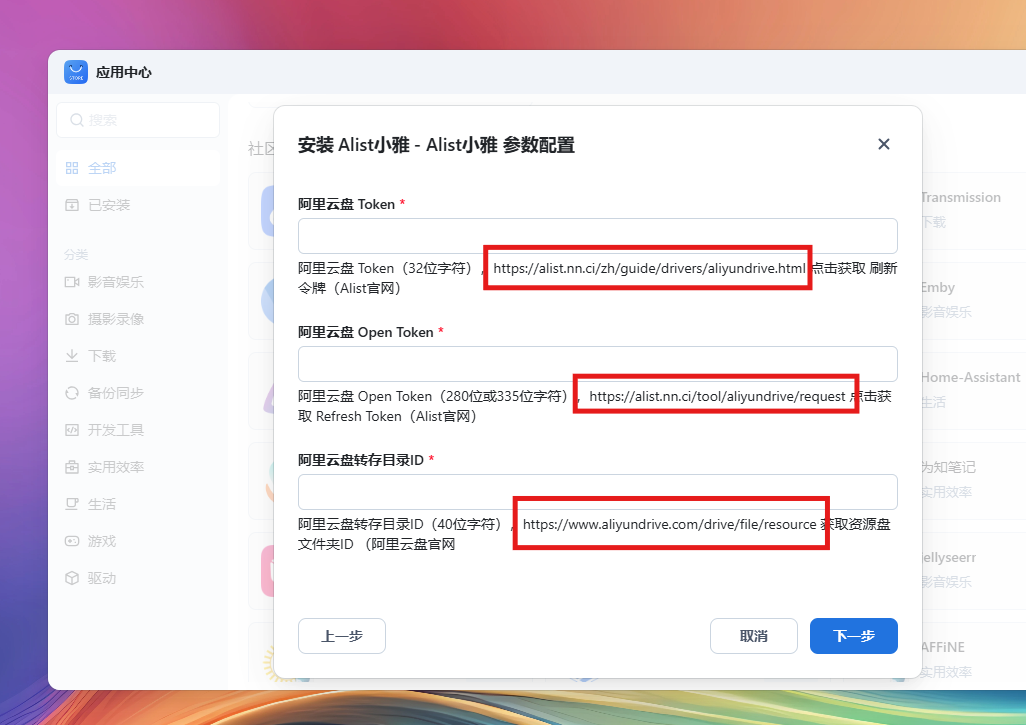Open the 游戏 category

coord(138,541)
